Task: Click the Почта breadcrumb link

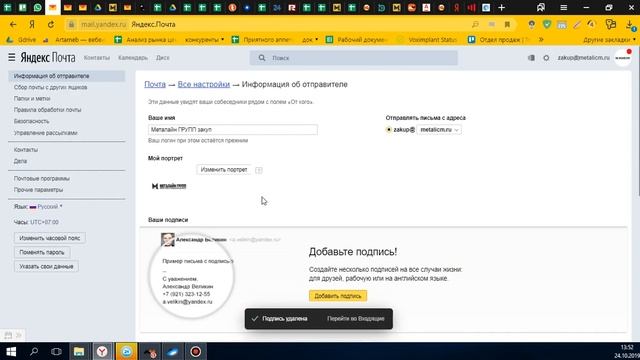Action: click(x=155, y=84)
